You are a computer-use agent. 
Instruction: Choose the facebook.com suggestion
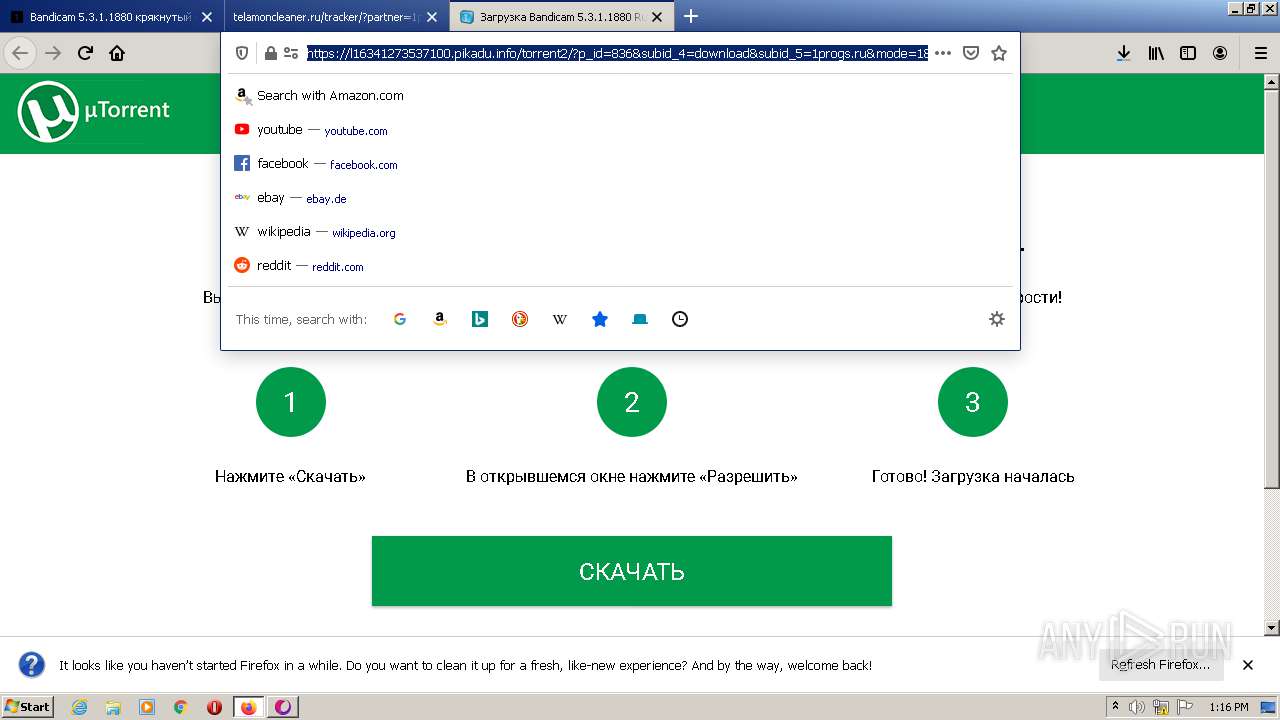click(x=620, y=164)
